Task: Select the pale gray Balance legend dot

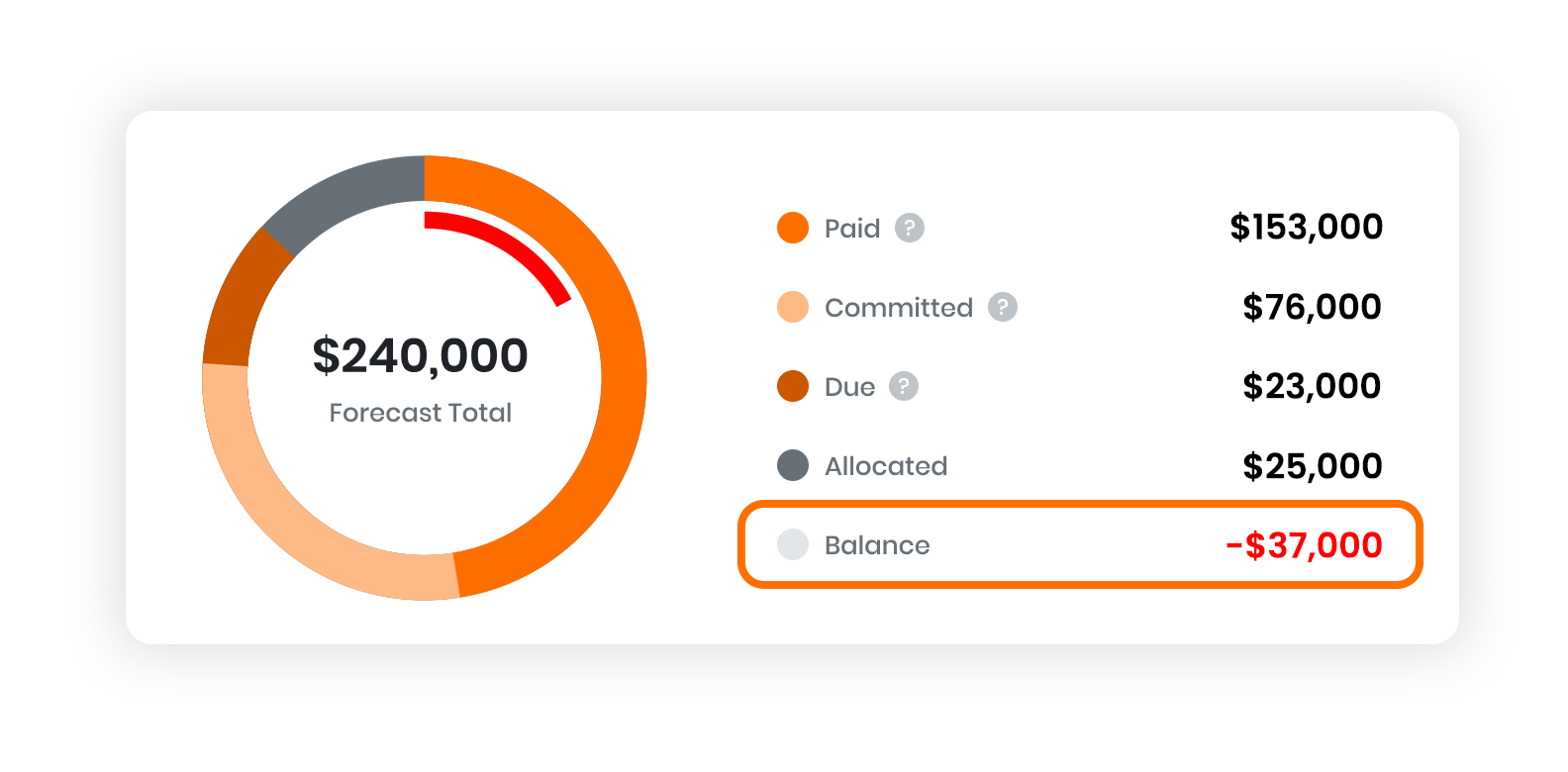Action: pos(792,544)
